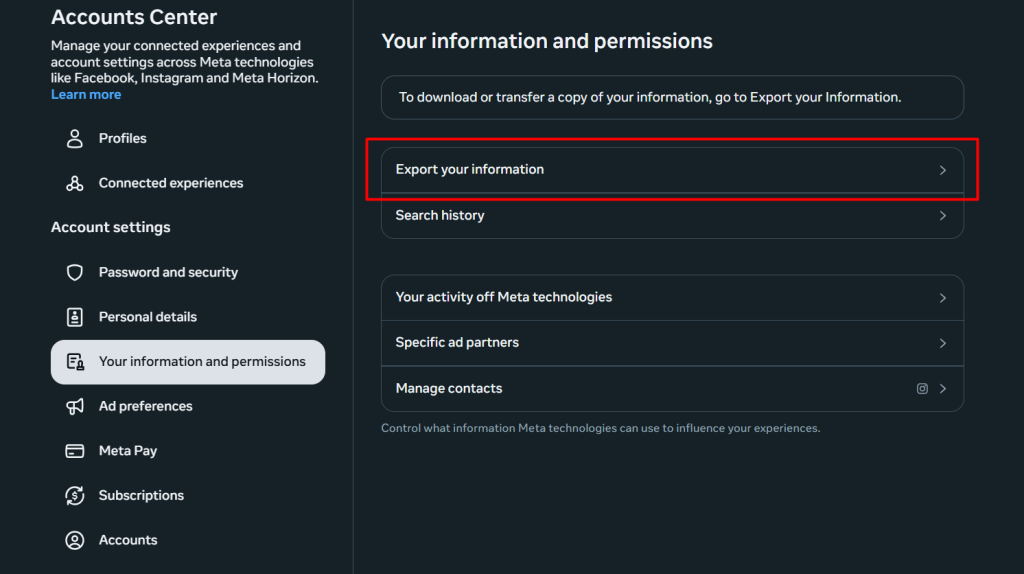Screen dimensions: 1024x574
Task: Click the Instagram icon beside Manage contacts
Action: click(922, 389)
